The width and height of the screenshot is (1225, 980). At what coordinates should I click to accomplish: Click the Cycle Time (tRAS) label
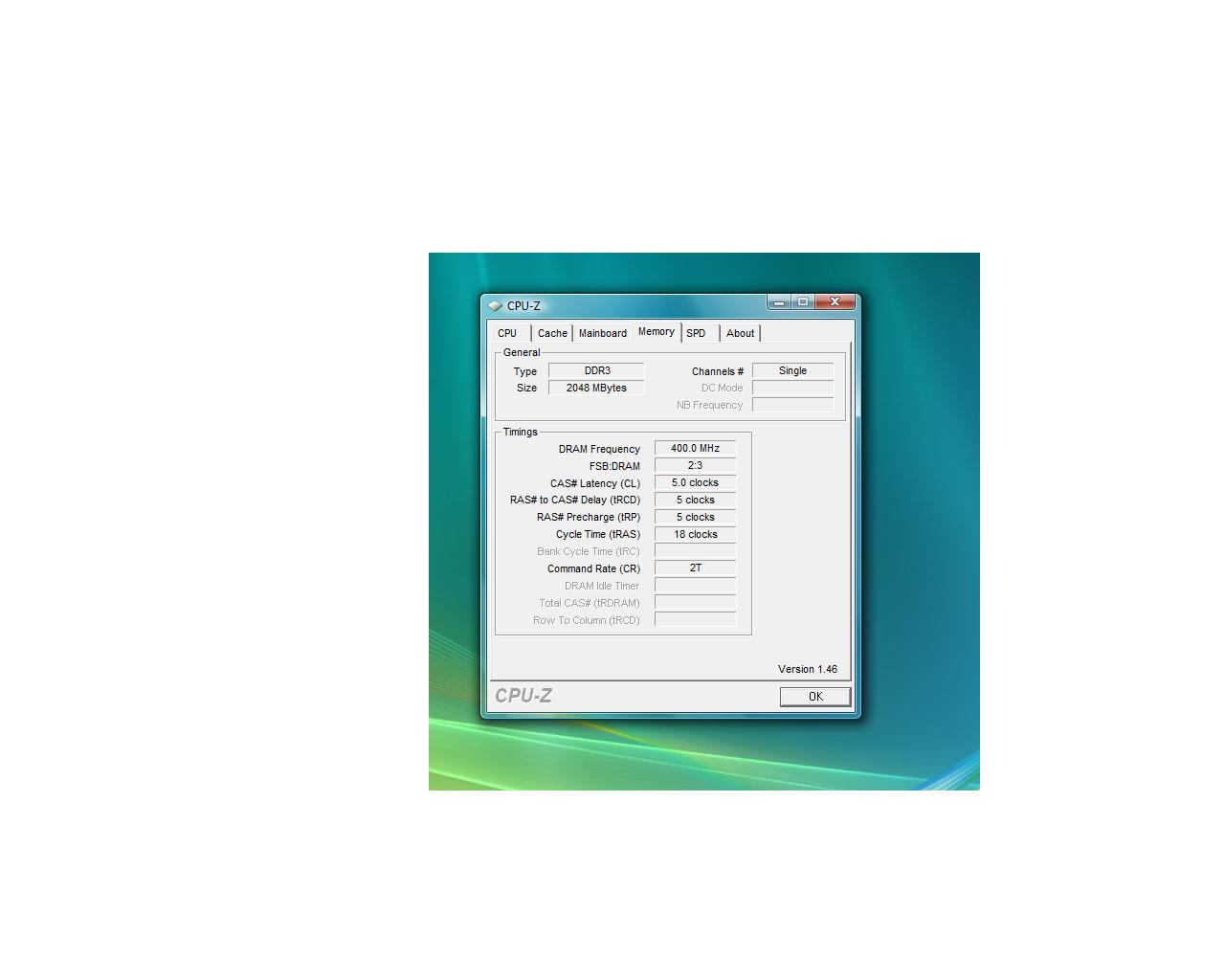[598, 534]
